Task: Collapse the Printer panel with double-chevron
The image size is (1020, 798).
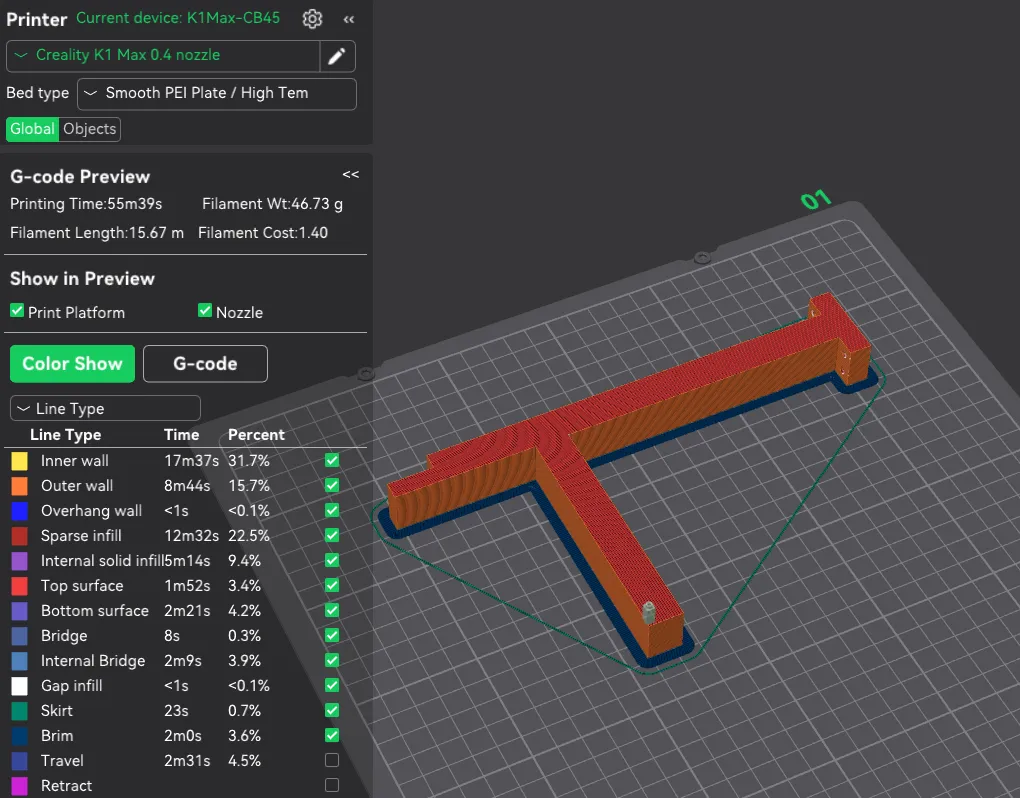Action: 349,20
